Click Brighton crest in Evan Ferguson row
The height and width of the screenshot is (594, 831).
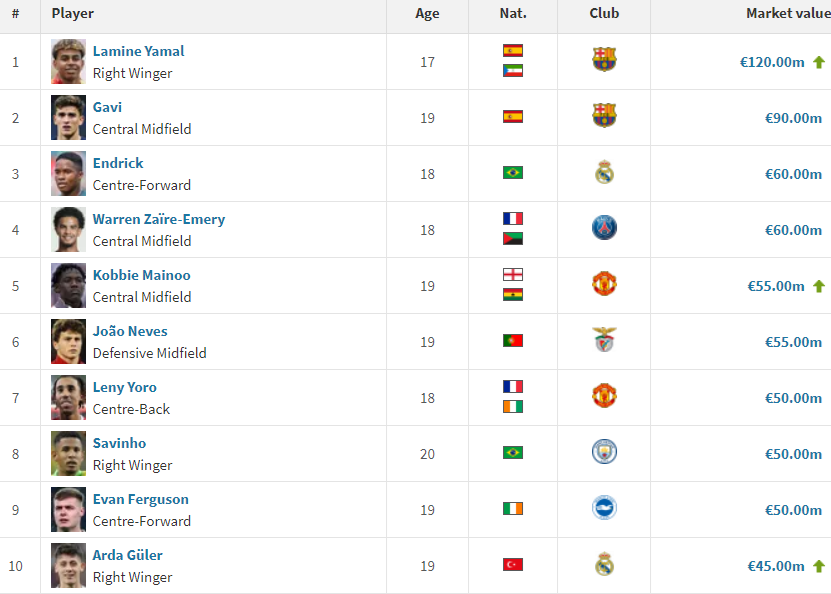click(x=604, y=508)
